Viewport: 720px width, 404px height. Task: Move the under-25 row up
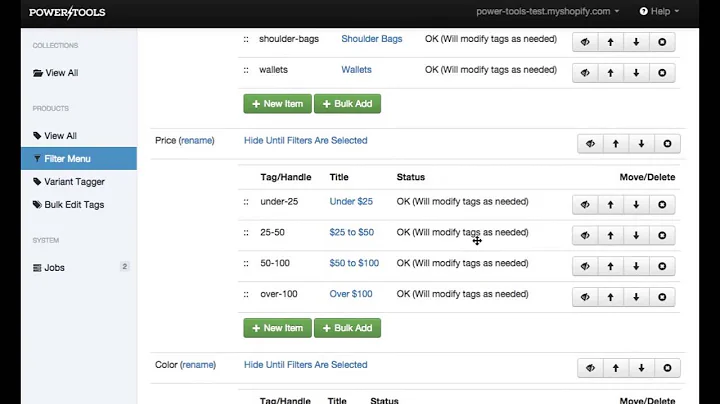610,204
